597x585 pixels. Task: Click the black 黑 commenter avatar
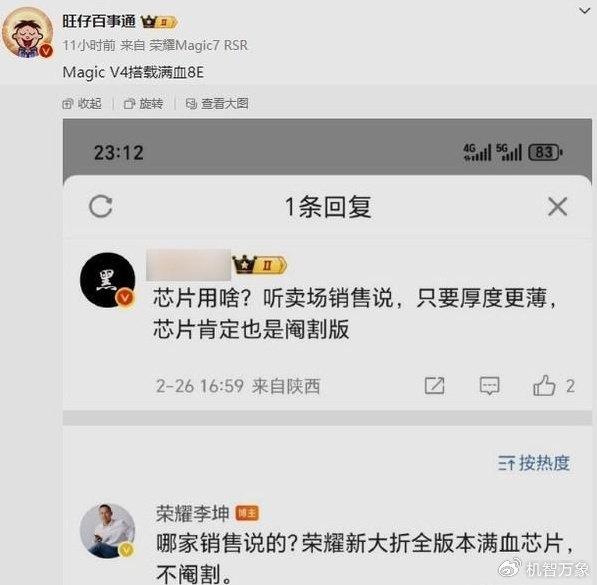108,280
